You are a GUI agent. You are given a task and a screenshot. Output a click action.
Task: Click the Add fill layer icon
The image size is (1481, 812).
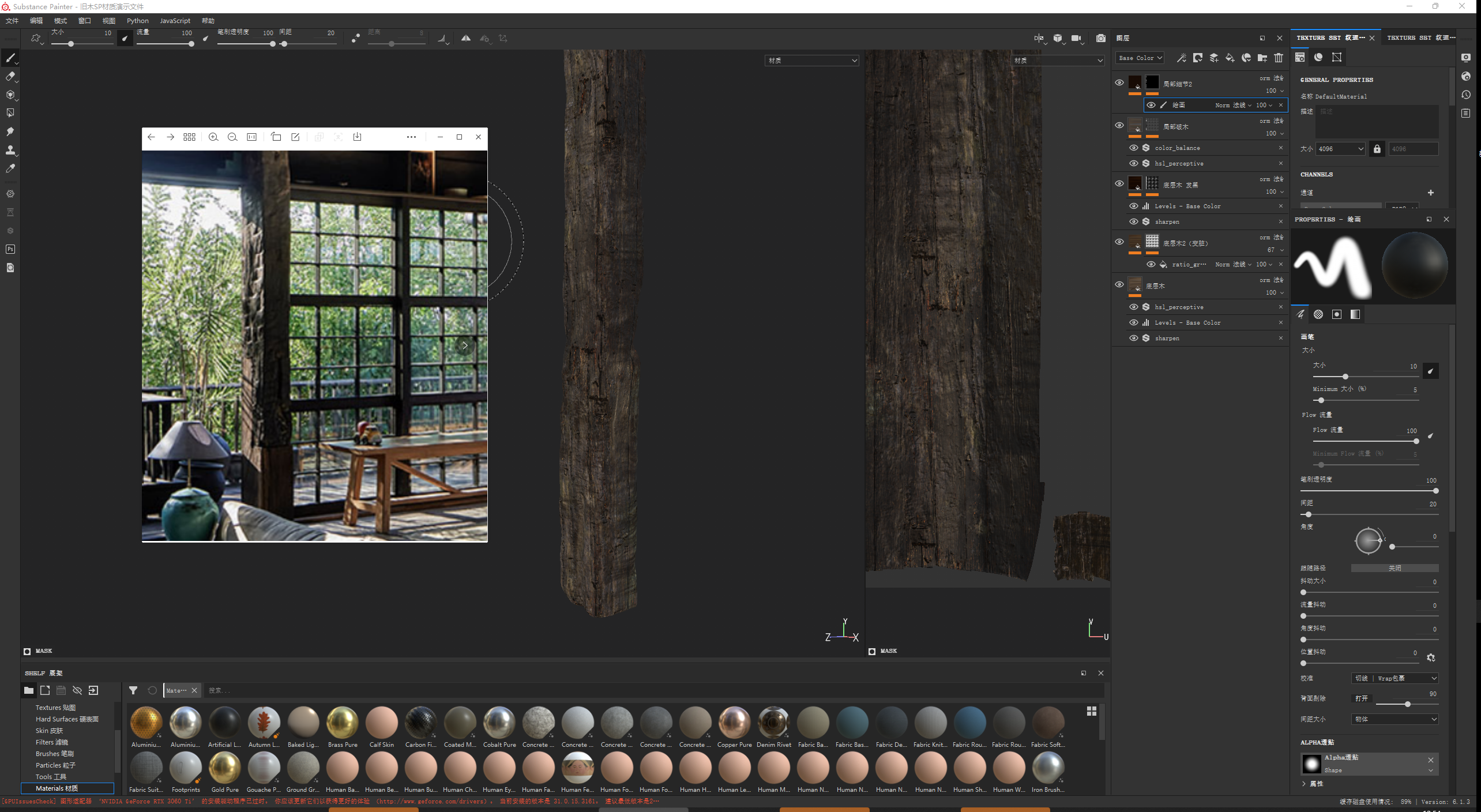coord(1230,58)
